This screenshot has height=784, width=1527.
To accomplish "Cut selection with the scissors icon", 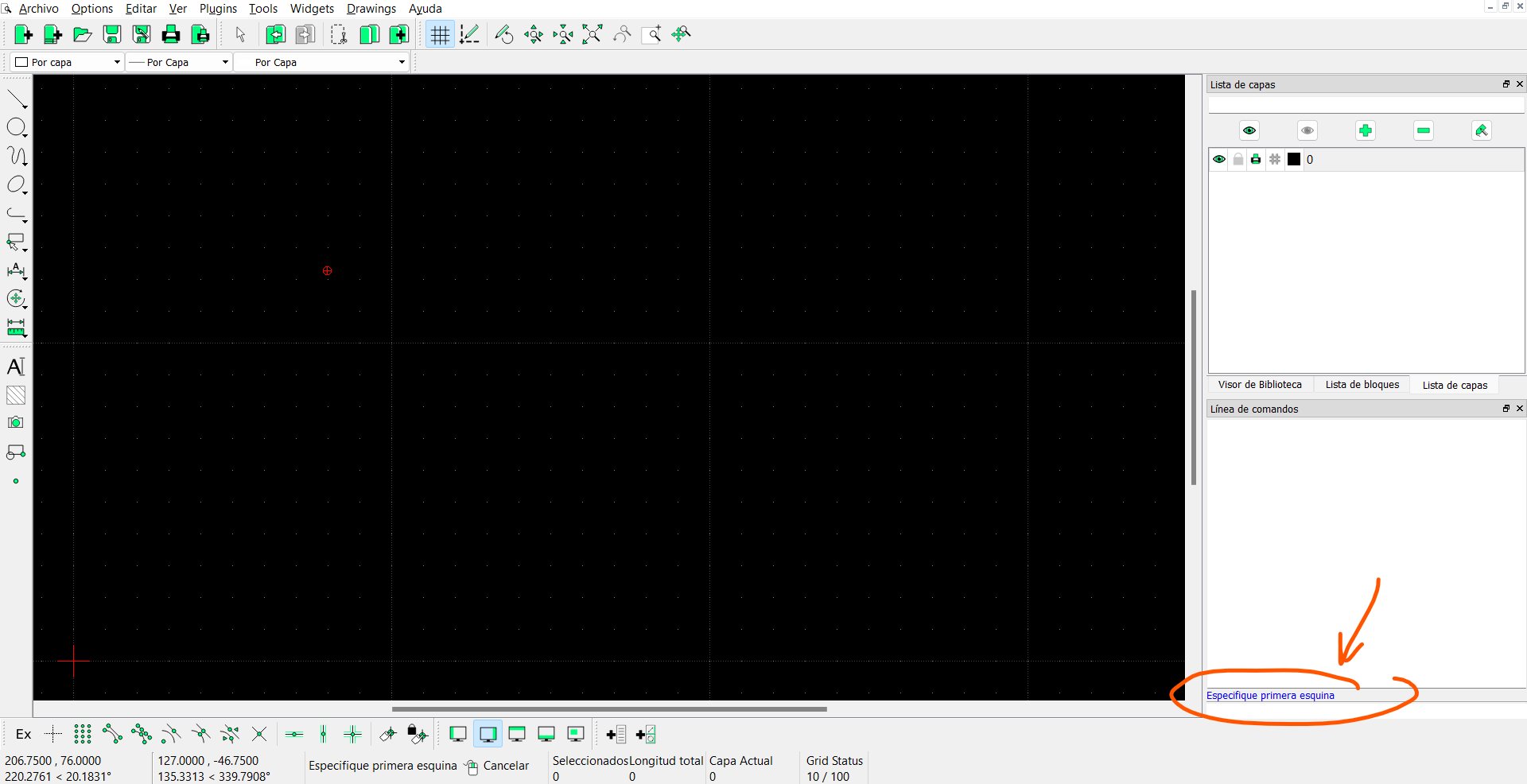I will click(339, 34).
